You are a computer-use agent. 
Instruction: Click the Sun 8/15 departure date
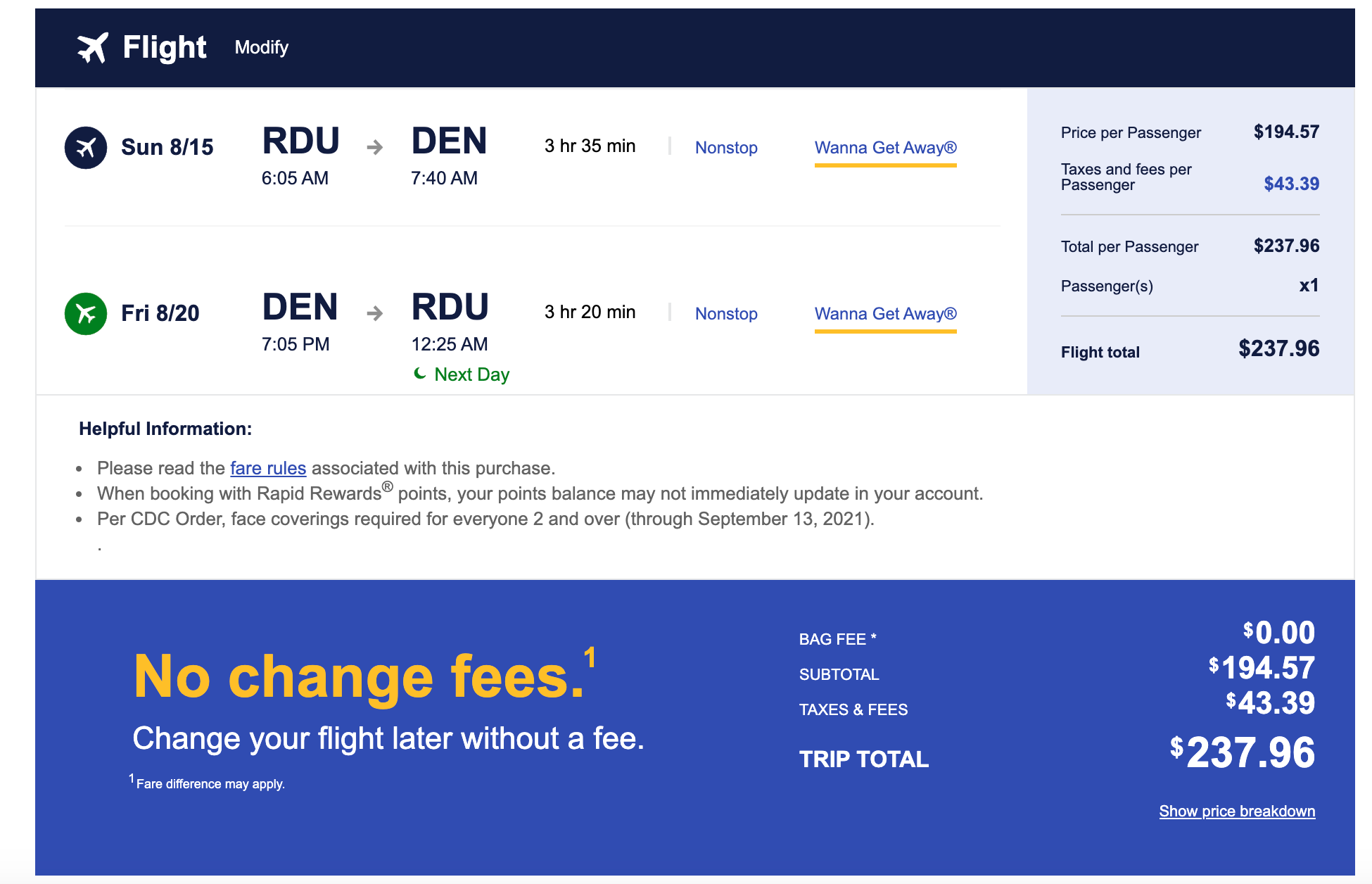point(167,147)
